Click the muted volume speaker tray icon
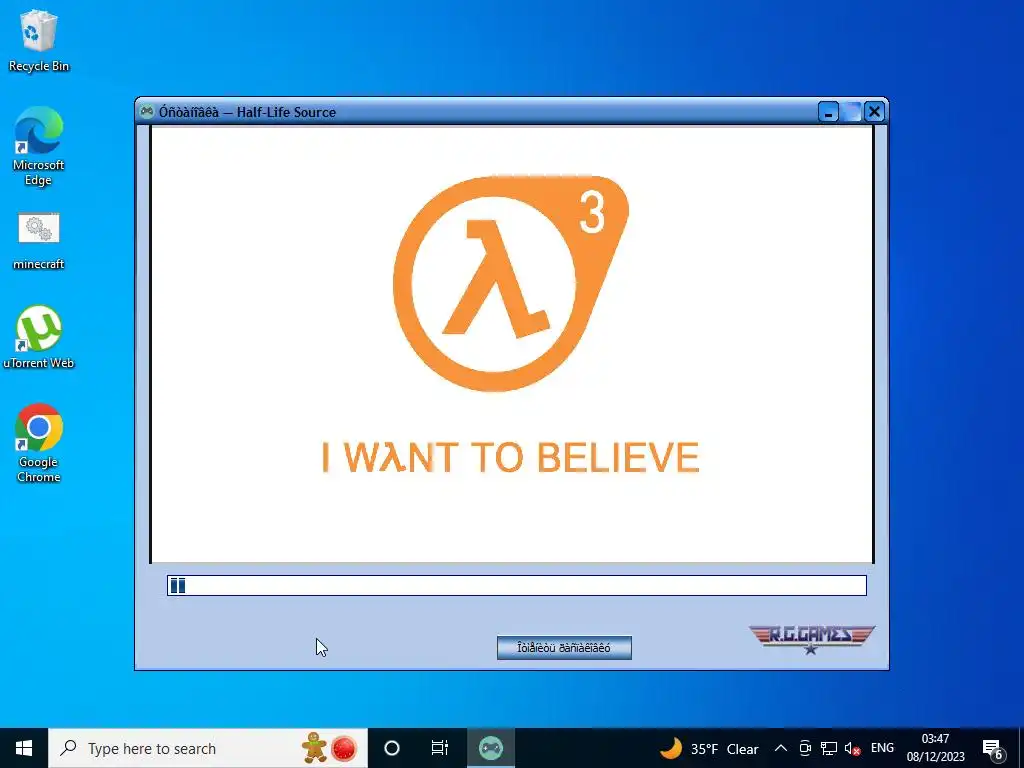This screenshot has height=768, width=1024. pos(852,748)
